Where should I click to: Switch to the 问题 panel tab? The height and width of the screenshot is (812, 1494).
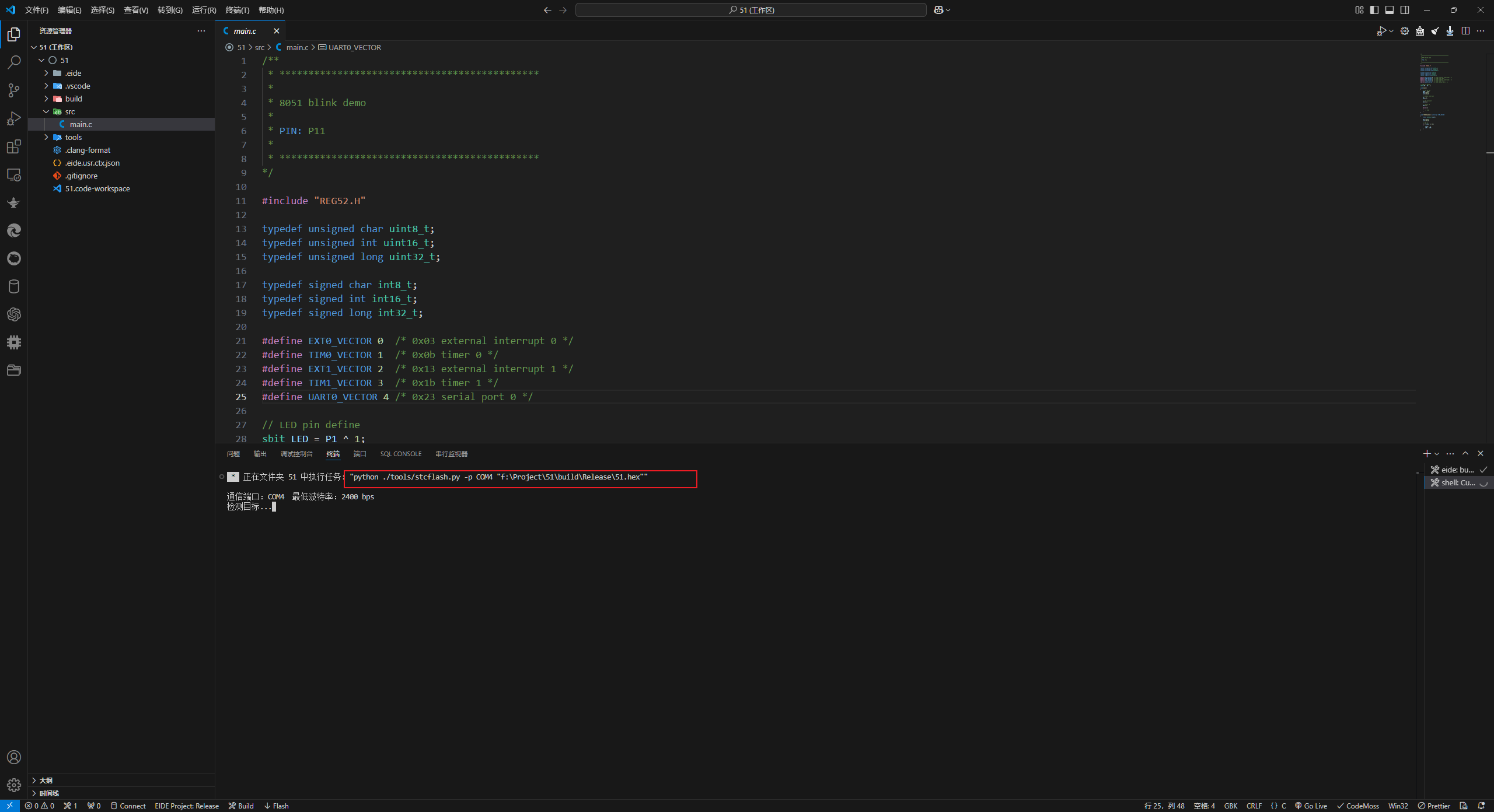pos(233,454)
